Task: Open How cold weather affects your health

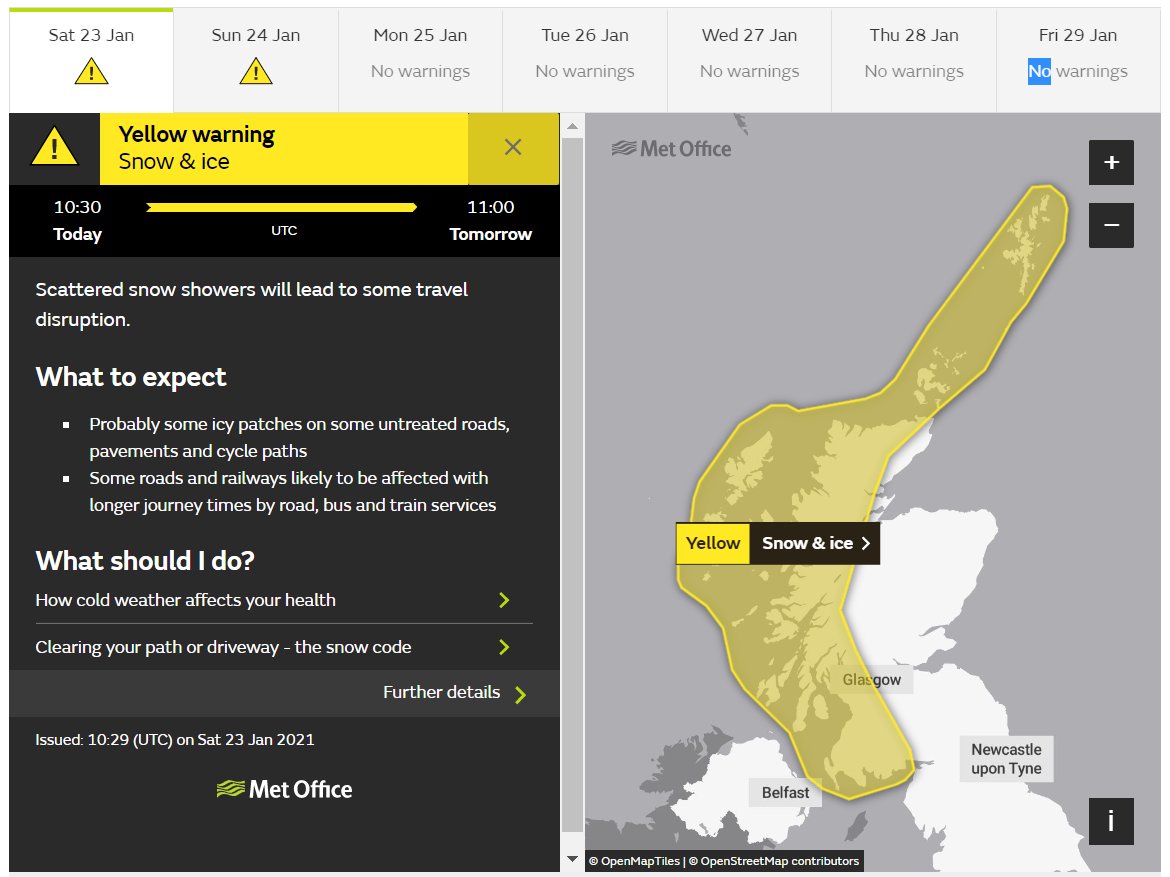Action: 284,600
